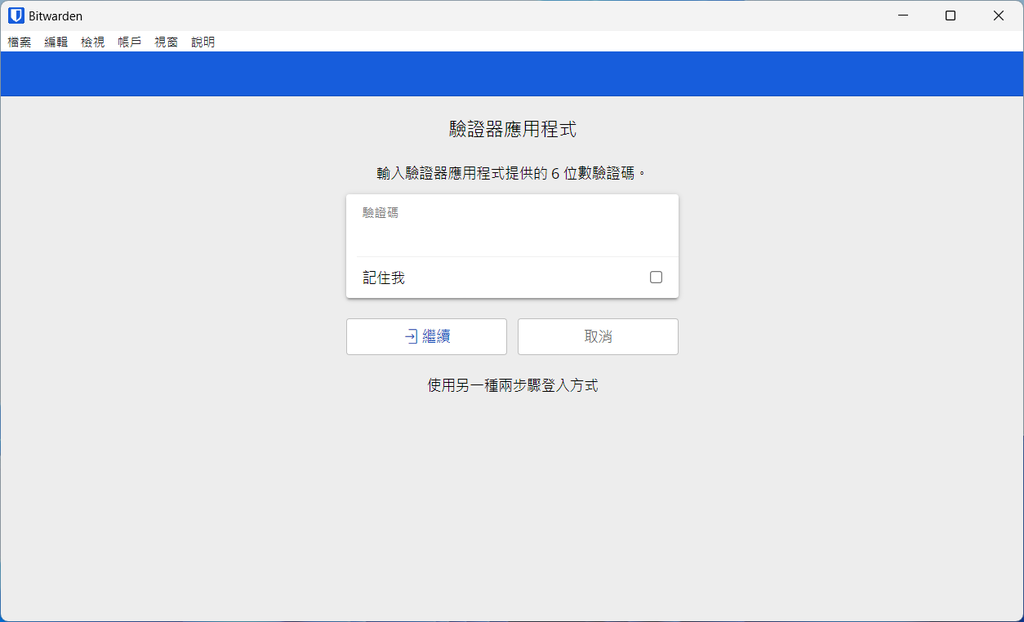Close the Bitwarden window
This screenshot has height=622, width=1024.
pyautogui.click(x=999, y=16)
